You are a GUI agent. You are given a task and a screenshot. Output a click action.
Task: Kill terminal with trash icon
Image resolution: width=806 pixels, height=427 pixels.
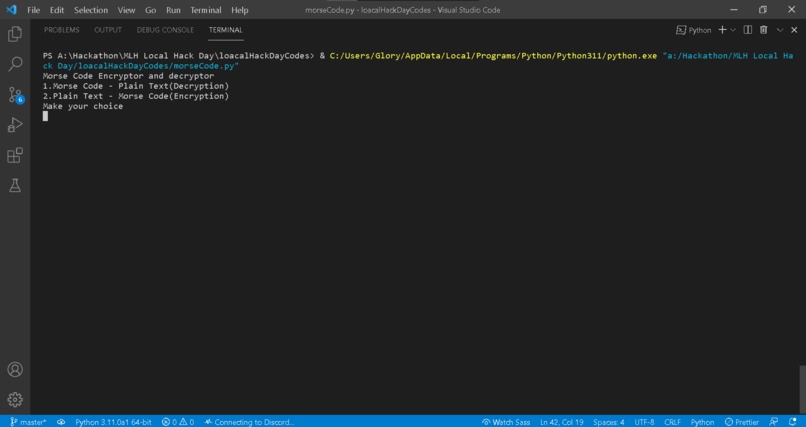click(x=764, y=30)
